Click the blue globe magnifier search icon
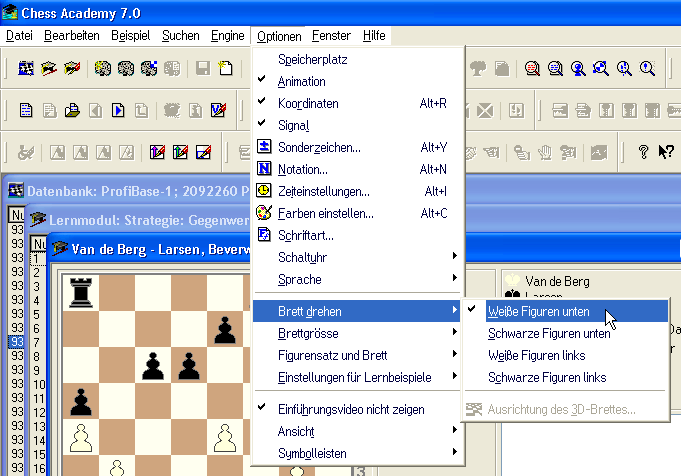This screenshot has width=681, height=476. coord(555,68)
